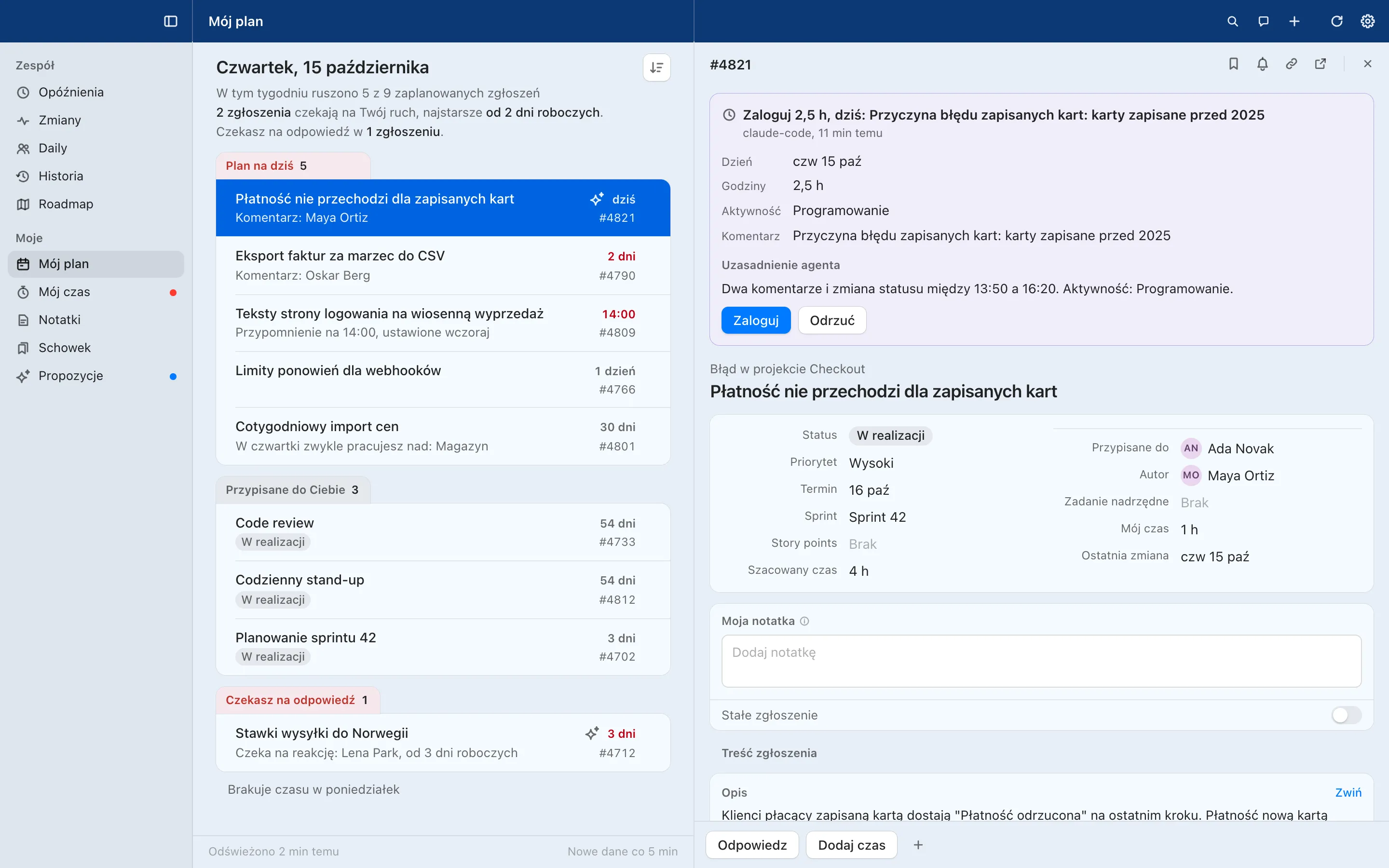Open Roadmap in the sidebar

[x=96, y=204]
